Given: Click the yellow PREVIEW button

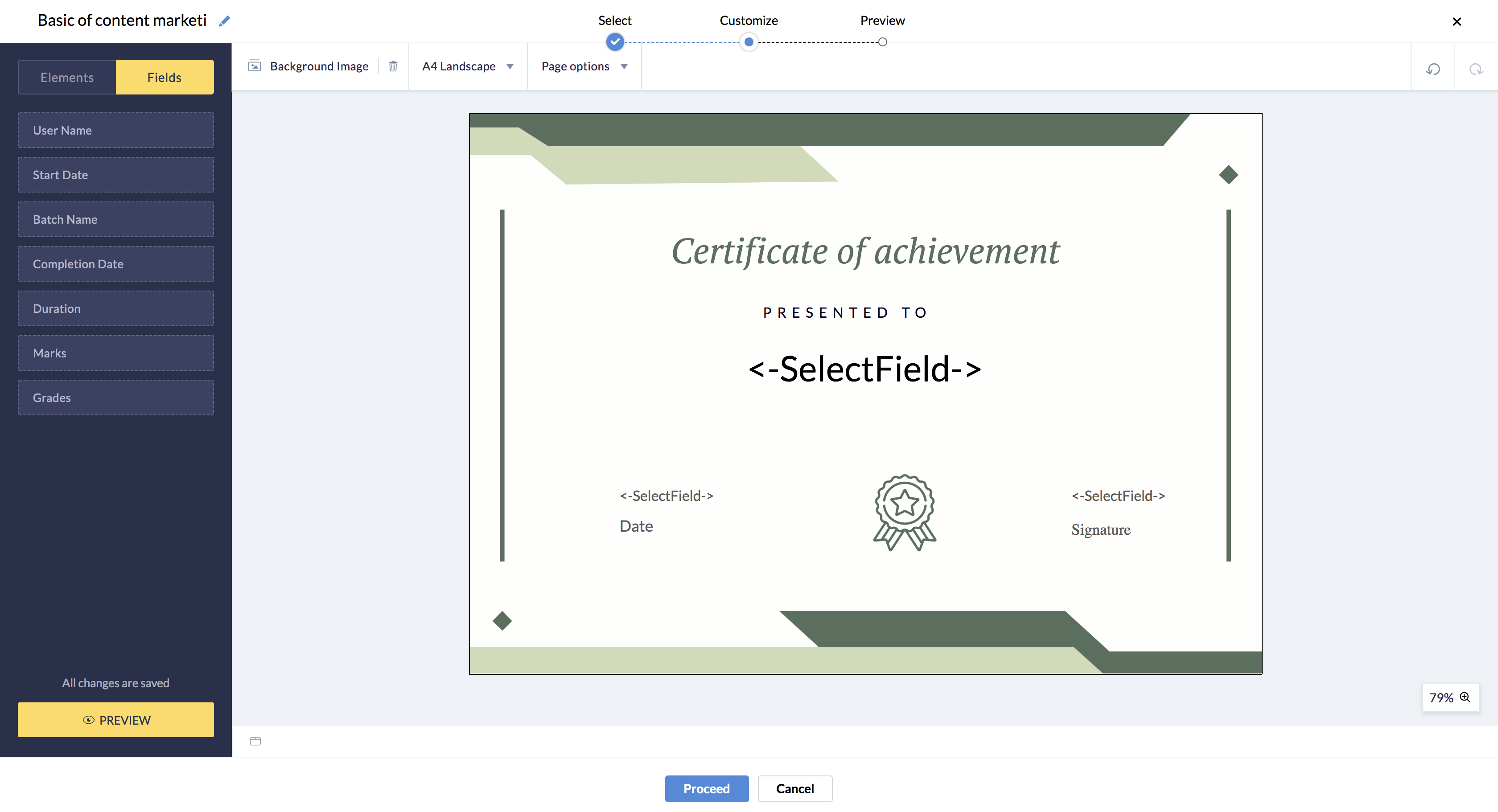Looking at the screenshot, I should (116, 720).
